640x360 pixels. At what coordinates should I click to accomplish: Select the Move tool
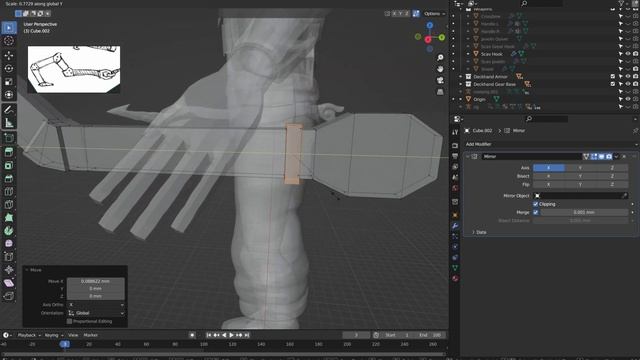coord(9,55)
